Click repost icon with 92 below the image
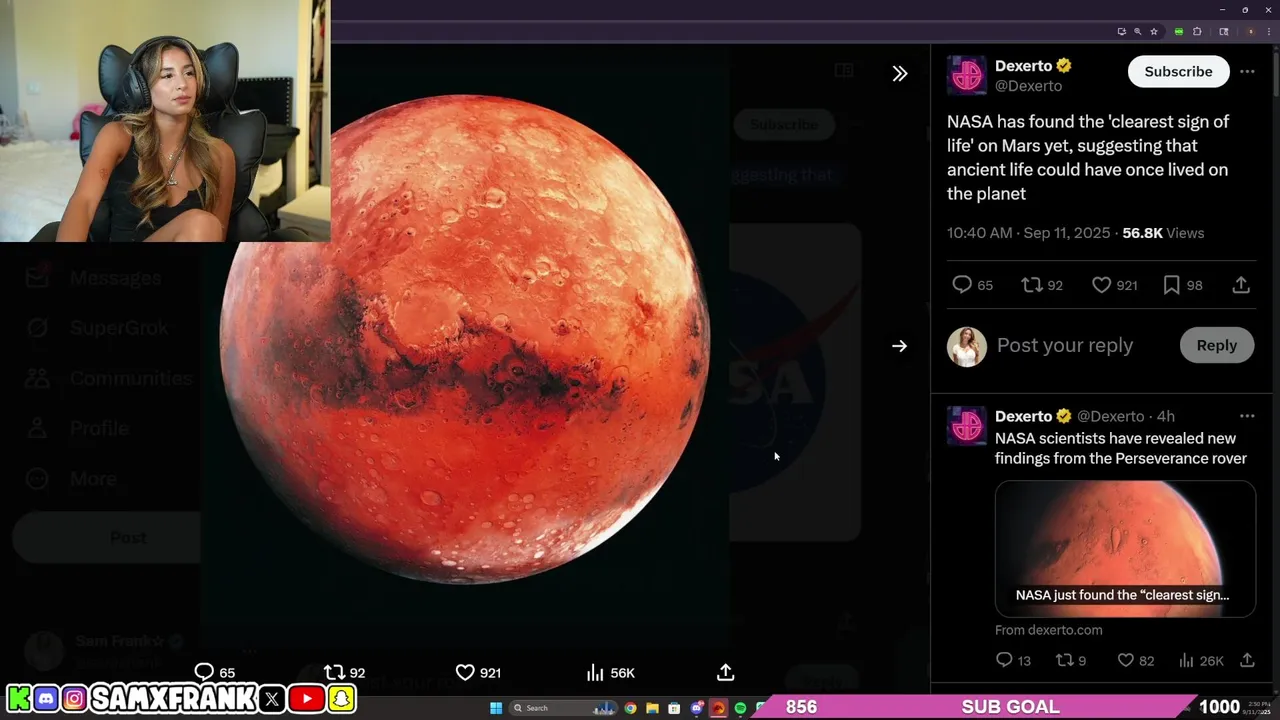The image size is (1280, 720). (334, 672)
